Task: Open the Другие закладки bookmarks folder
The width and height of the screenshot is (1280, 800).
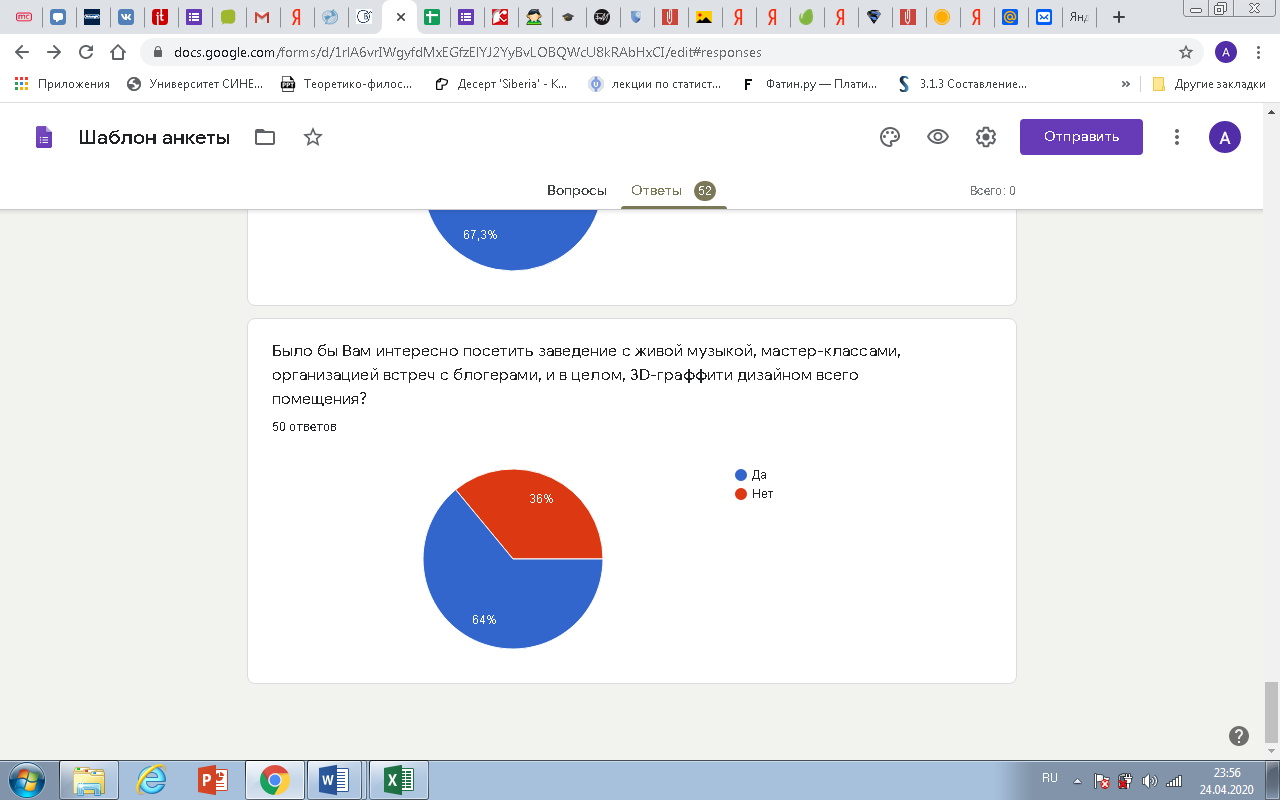Action: [x=1209, y=84]
